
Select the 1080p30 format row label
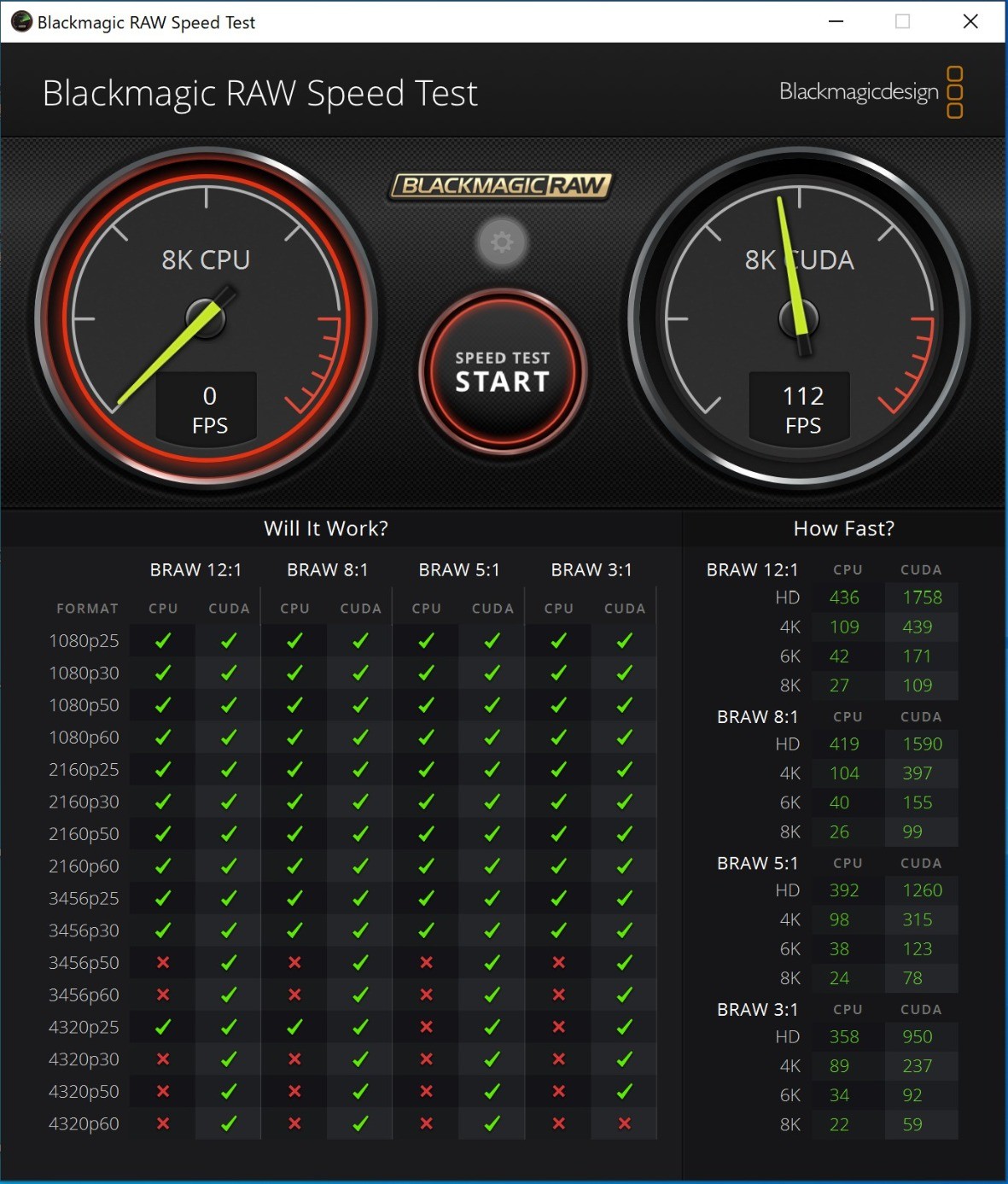tap(84, 674)
